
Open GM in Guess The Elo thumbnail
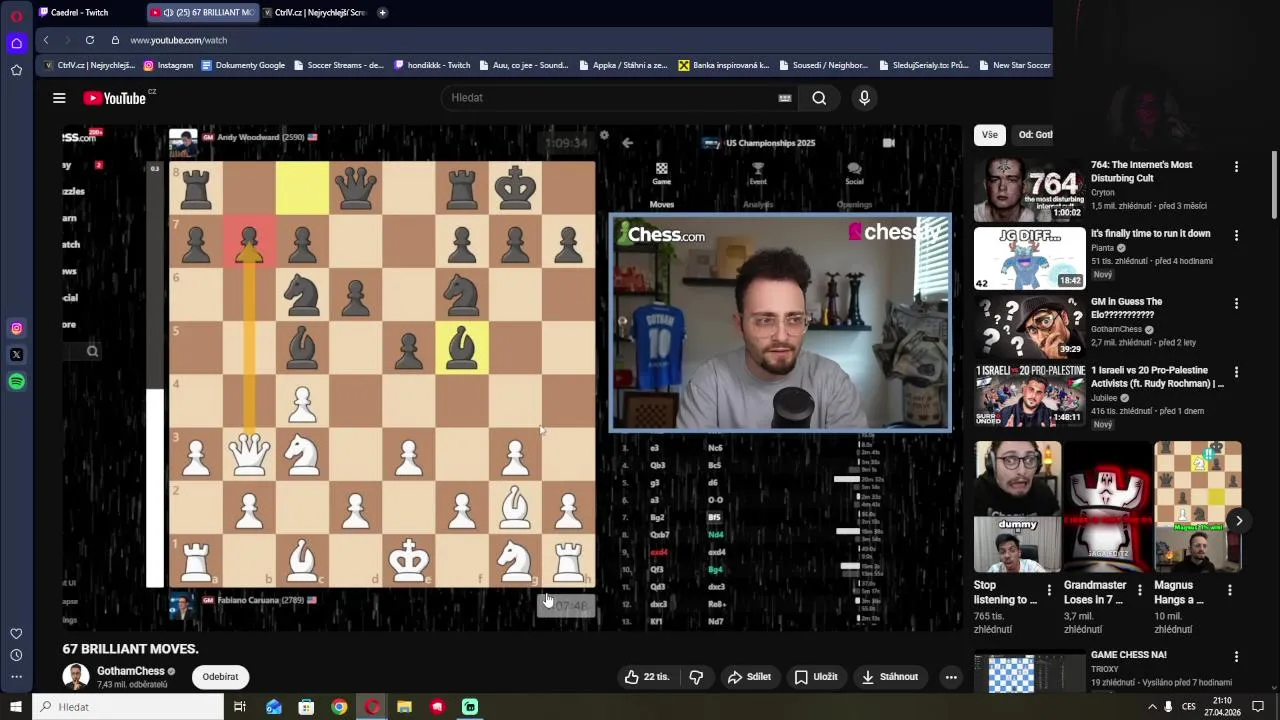[x=1030, y=326]
